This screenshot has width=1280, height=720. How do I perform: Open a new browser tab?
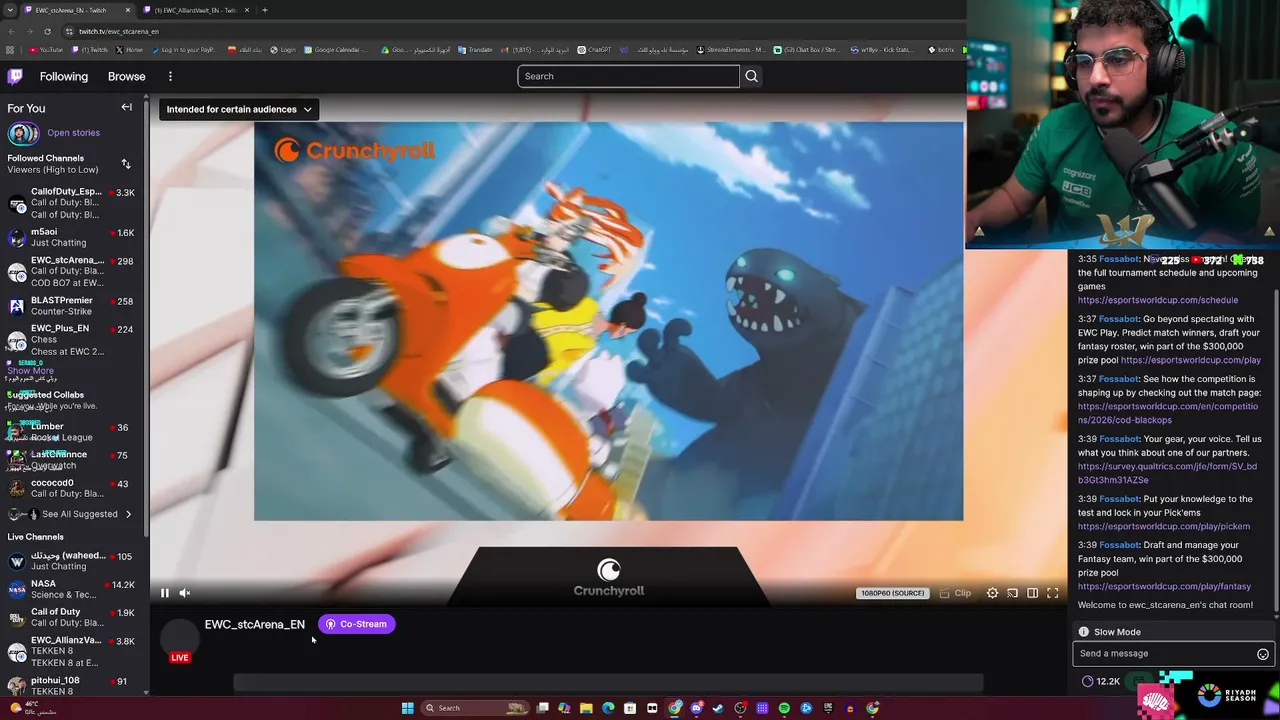click(x=264, y=10)
